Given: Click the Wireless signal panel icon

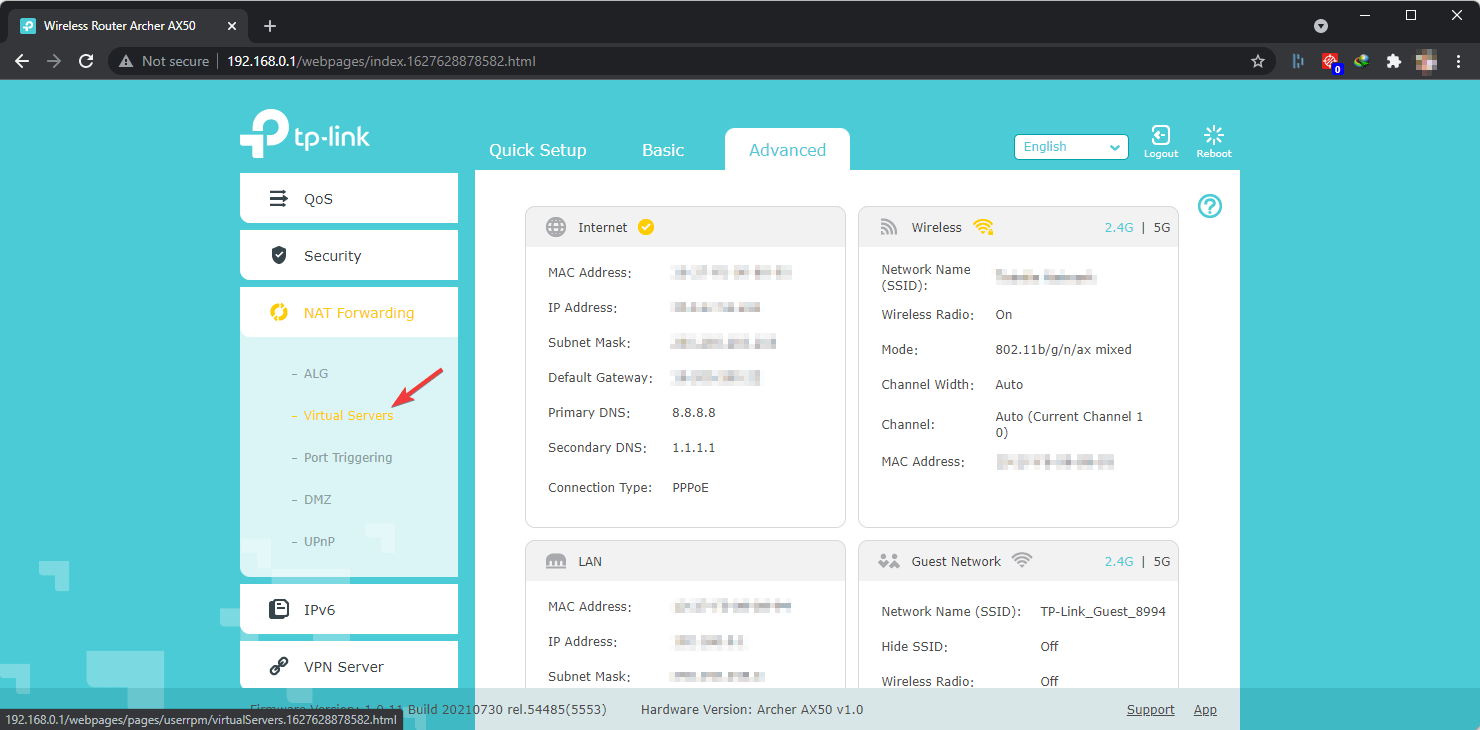Looking at the screenshot, I should pos(889,227).
